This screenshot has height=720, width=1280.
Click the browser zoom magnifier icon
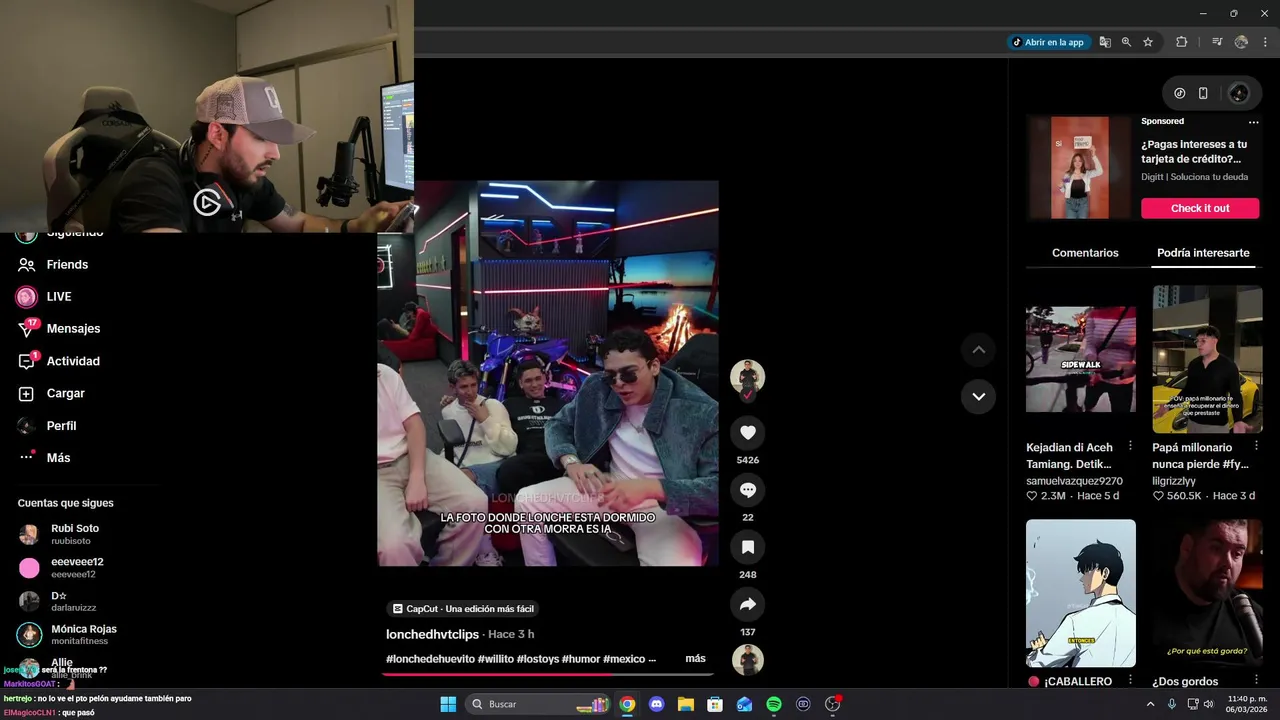tap(1126, 42)
